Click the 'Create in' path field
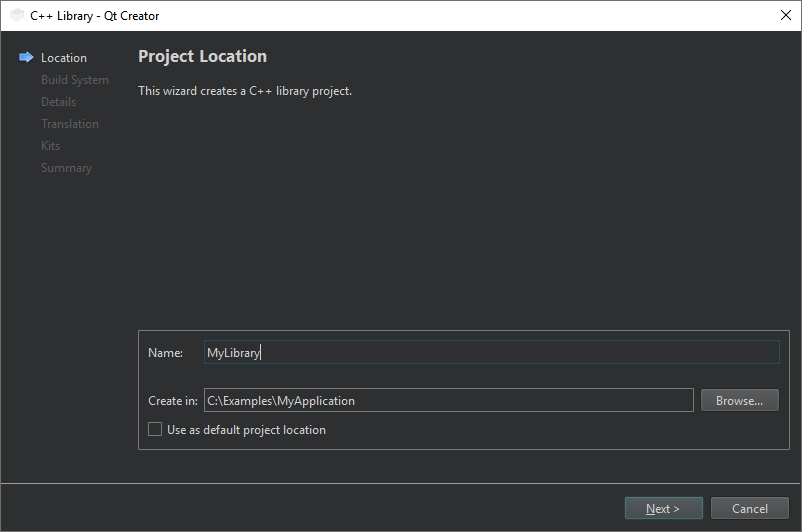Screen dimensions: 802x532 click(448, 400)
